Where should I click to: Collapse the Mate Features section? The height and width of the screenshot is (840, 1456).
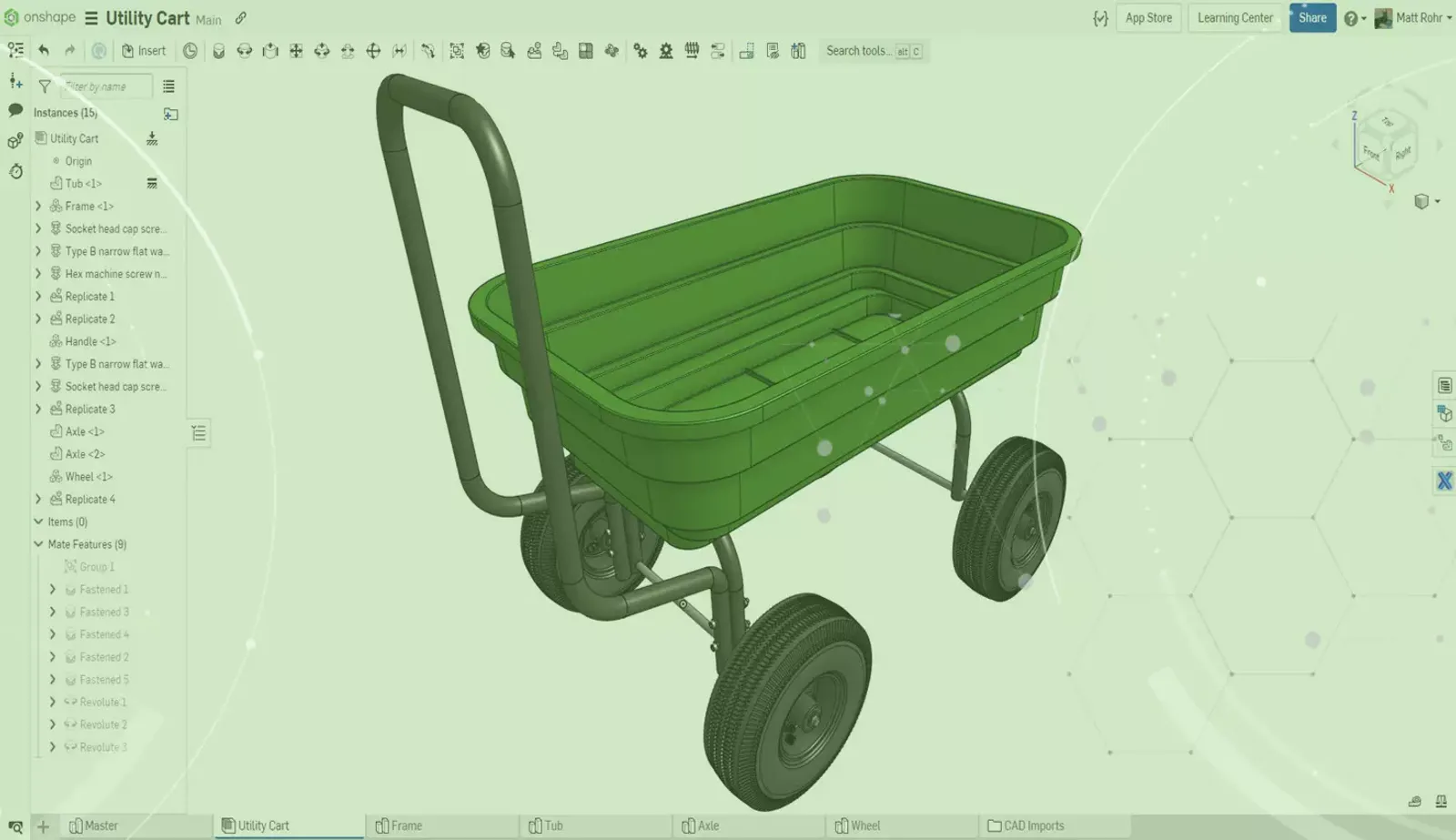37,543
